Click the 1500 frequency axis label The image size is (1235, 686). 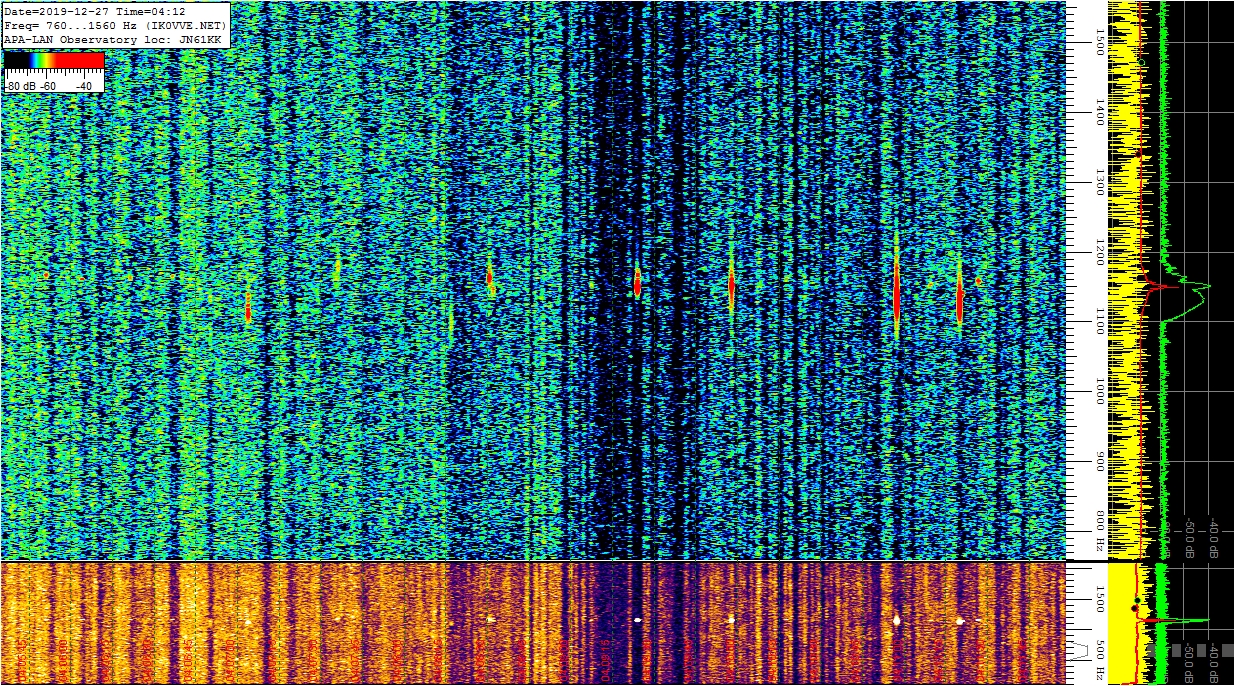click(1099, 41)
